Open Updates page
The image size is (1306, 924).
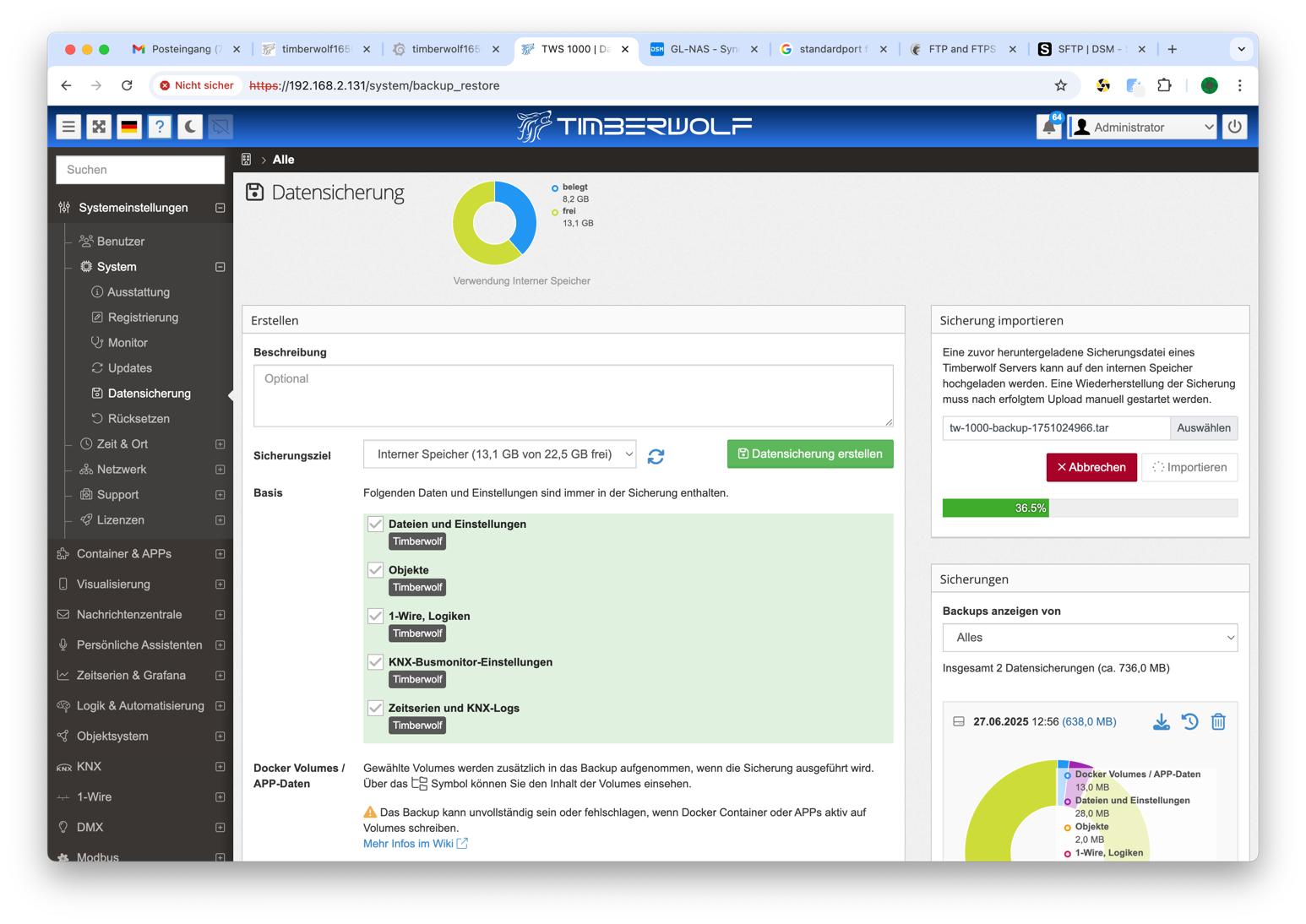pyautogui.click(x=129, y=368)
